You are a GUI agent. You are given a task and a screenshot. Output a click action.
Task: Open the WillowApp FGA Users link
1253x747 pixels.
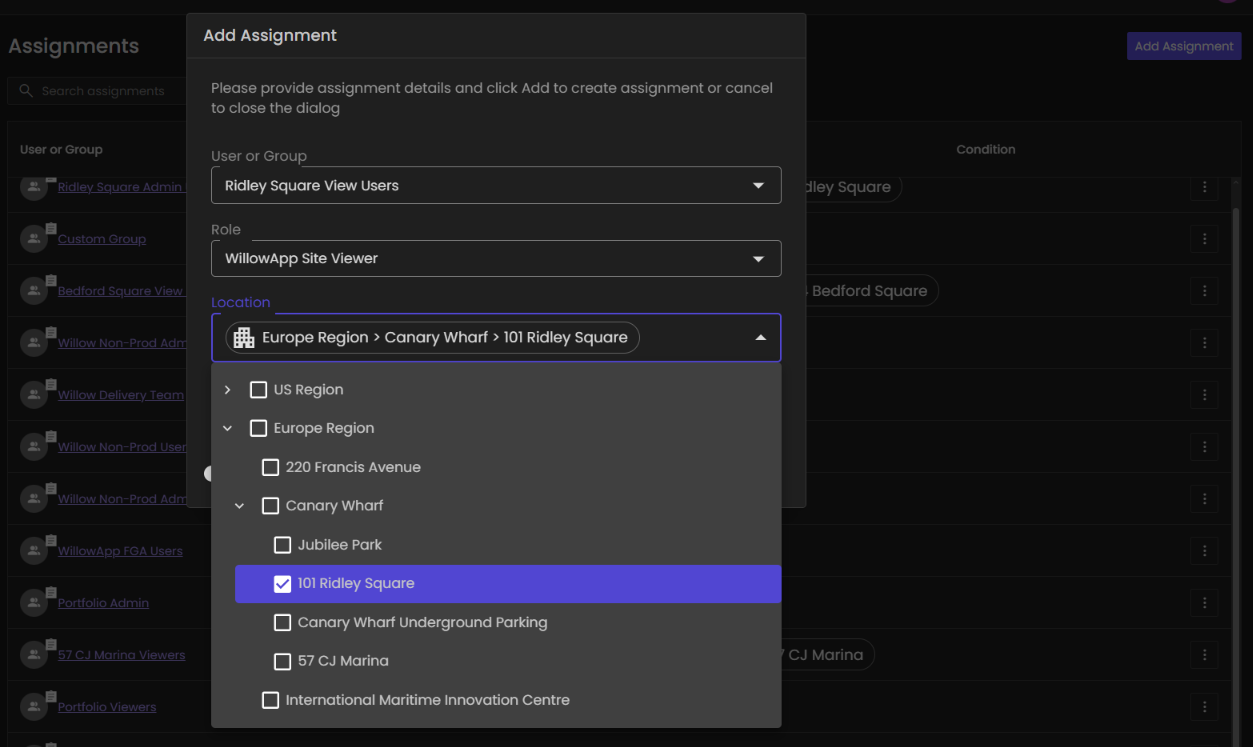[120, 551]
